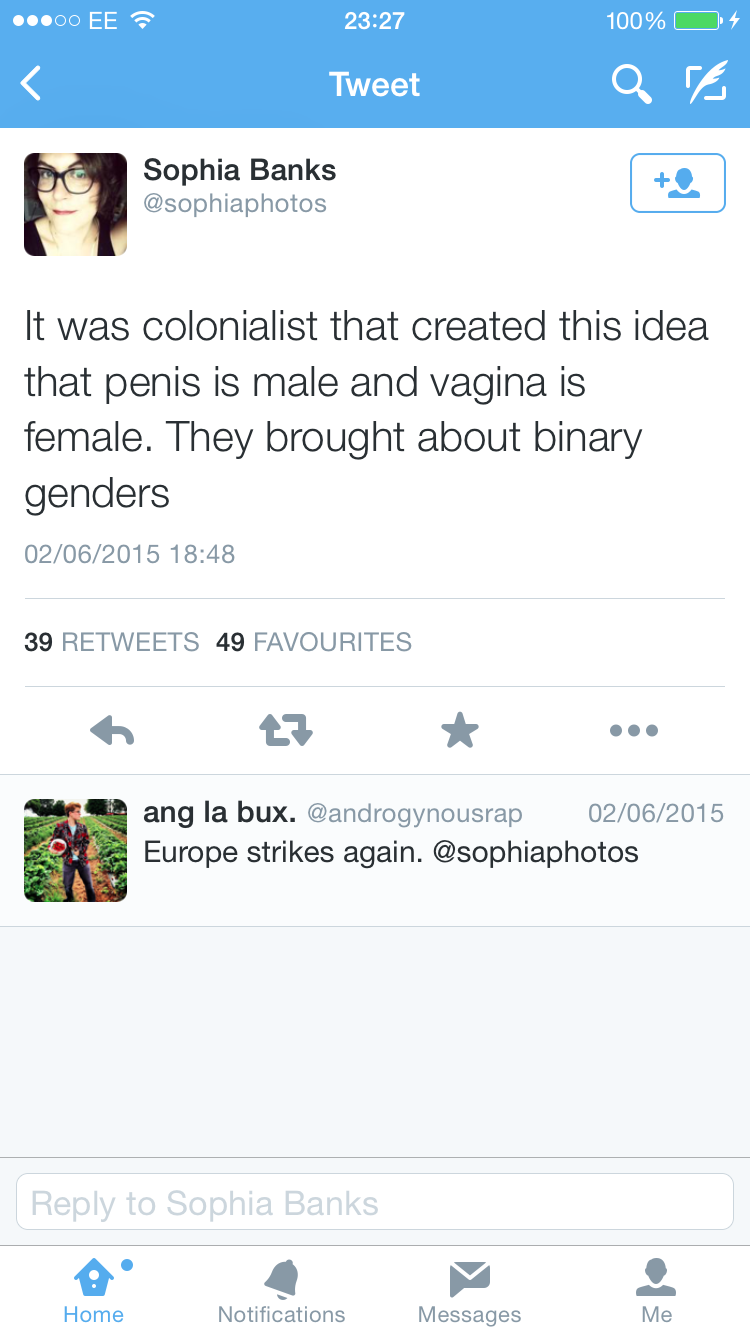The width and height of the screenshot is (750, 1334).
Task: Tap the @androgynousrap username
Action: 414,813
